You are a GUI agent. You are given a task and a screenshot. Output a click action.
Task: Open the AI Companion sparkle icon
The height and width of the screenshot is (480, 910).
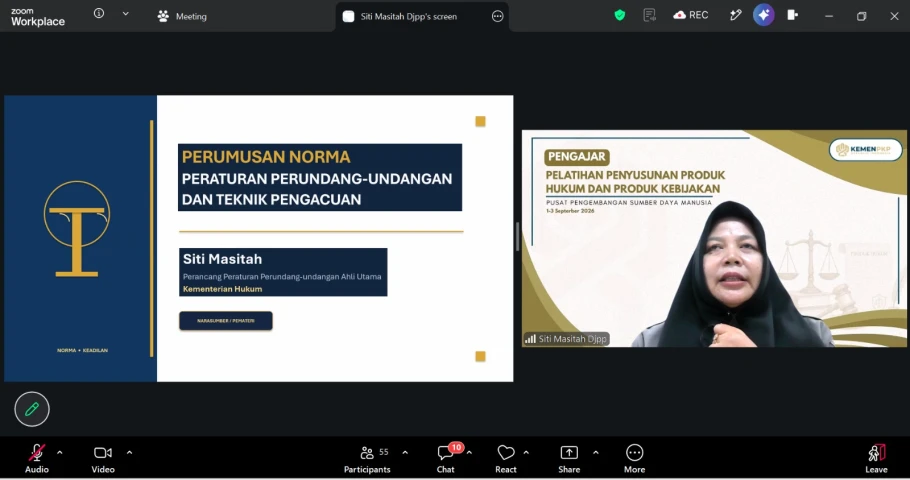click(x=764, y=15)
